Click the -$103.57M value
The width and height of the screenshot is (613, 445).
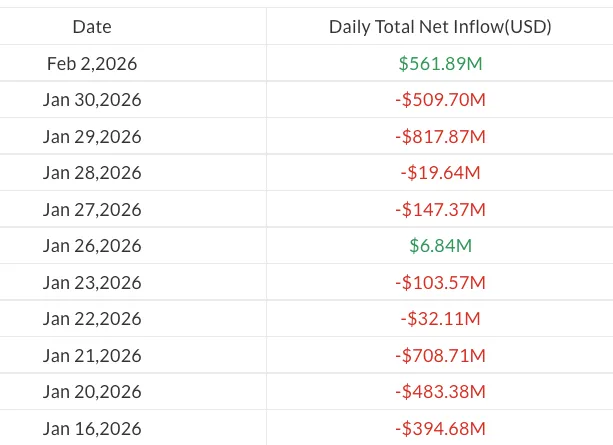[x=440, y=282]
